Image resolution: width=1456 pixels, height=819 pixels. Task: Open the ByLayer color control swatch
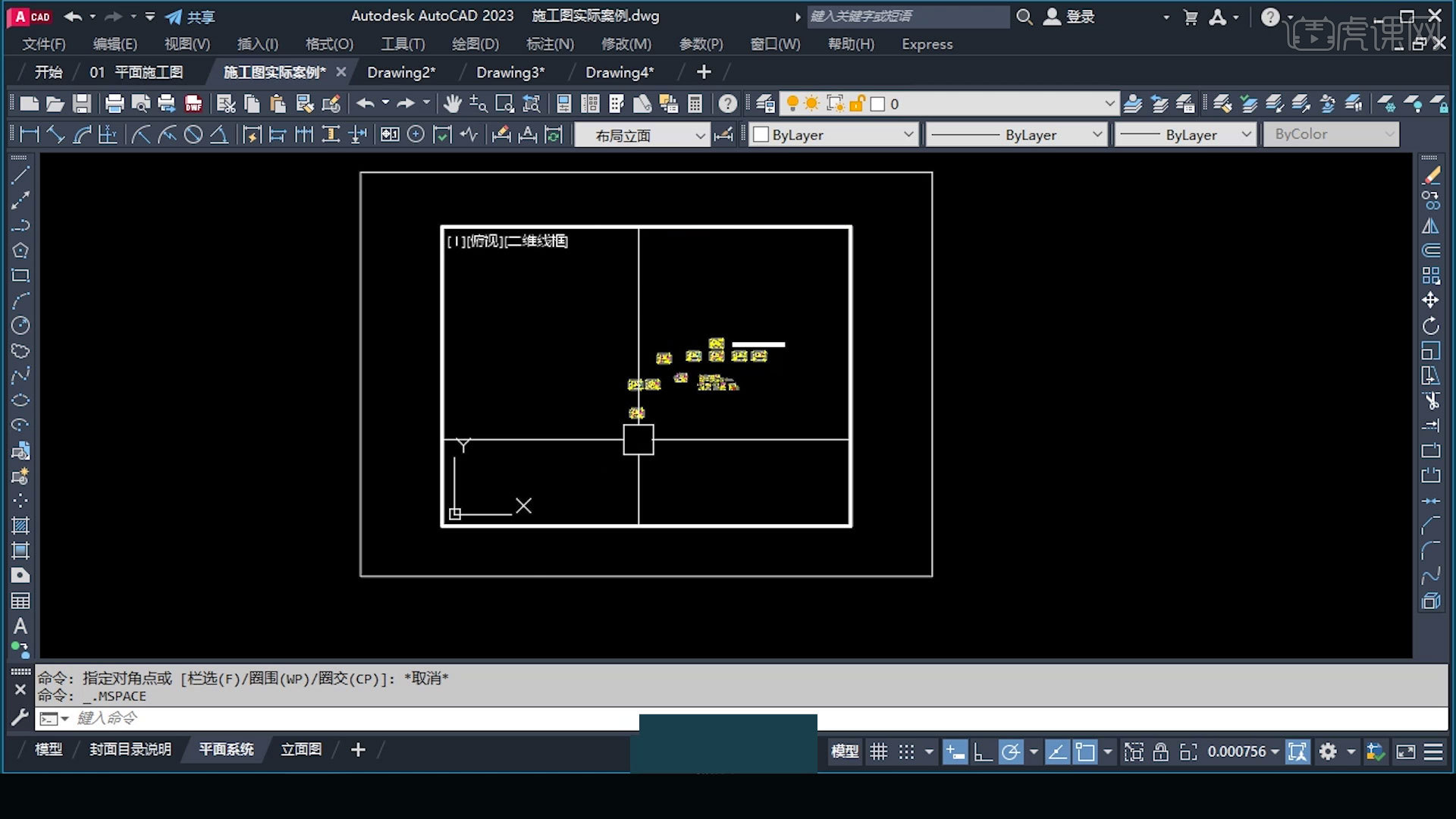761,135
